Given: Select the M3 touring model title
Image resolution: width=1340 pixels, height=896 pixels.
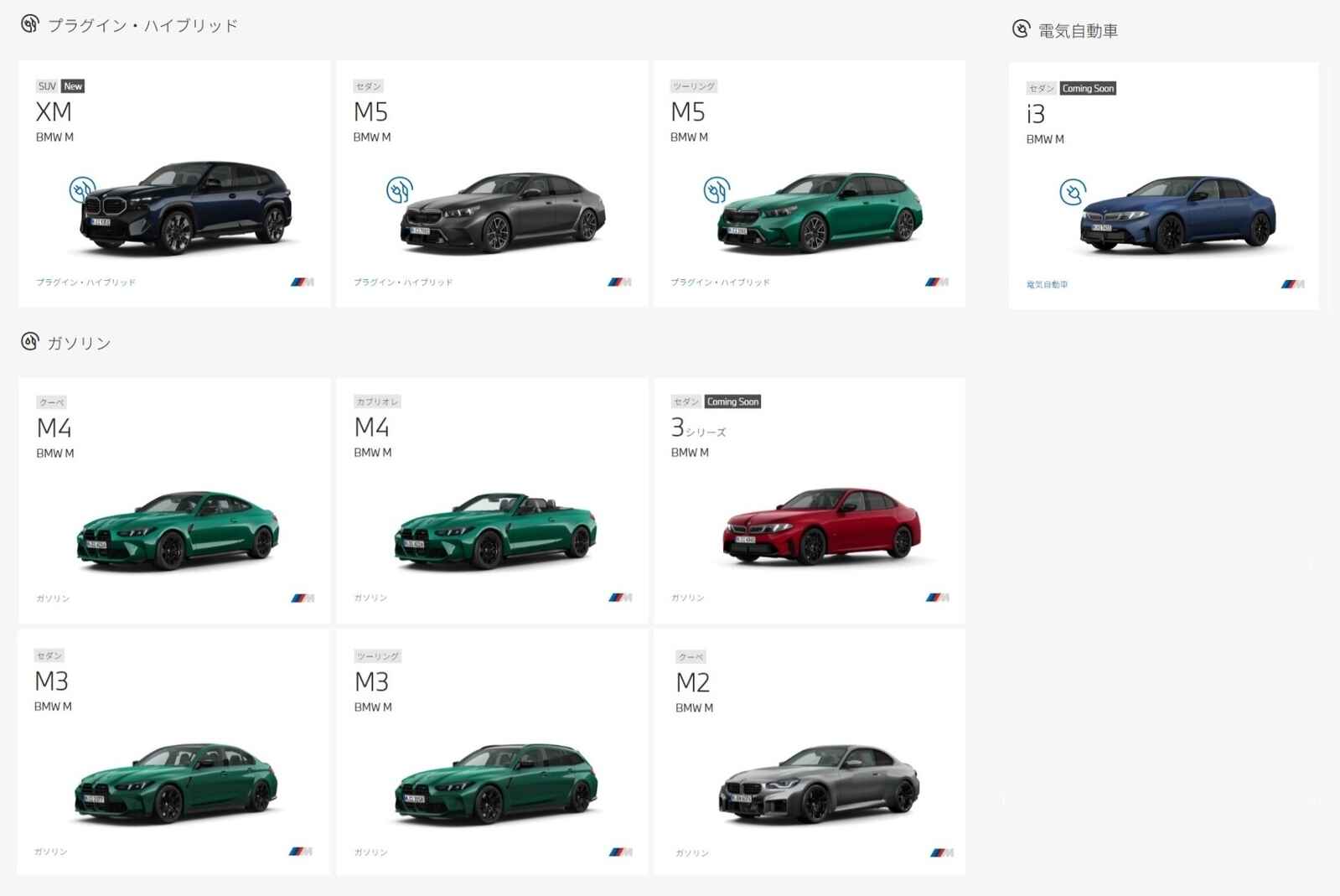Looking at the screenshot, I should [371, 682].
